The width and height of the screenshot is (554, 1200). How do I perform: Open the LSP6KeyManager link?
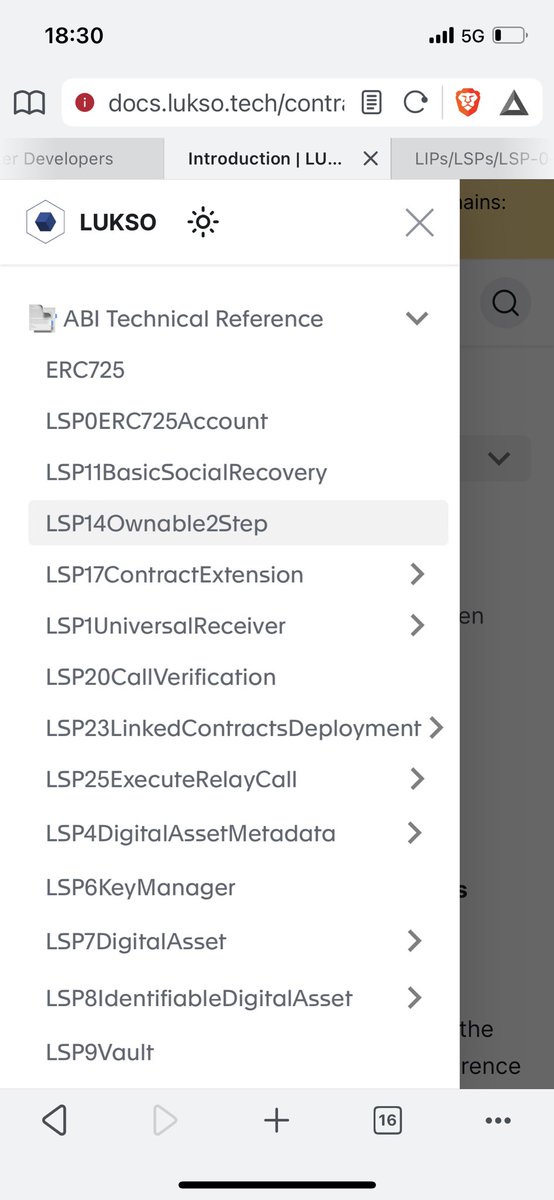141,887
